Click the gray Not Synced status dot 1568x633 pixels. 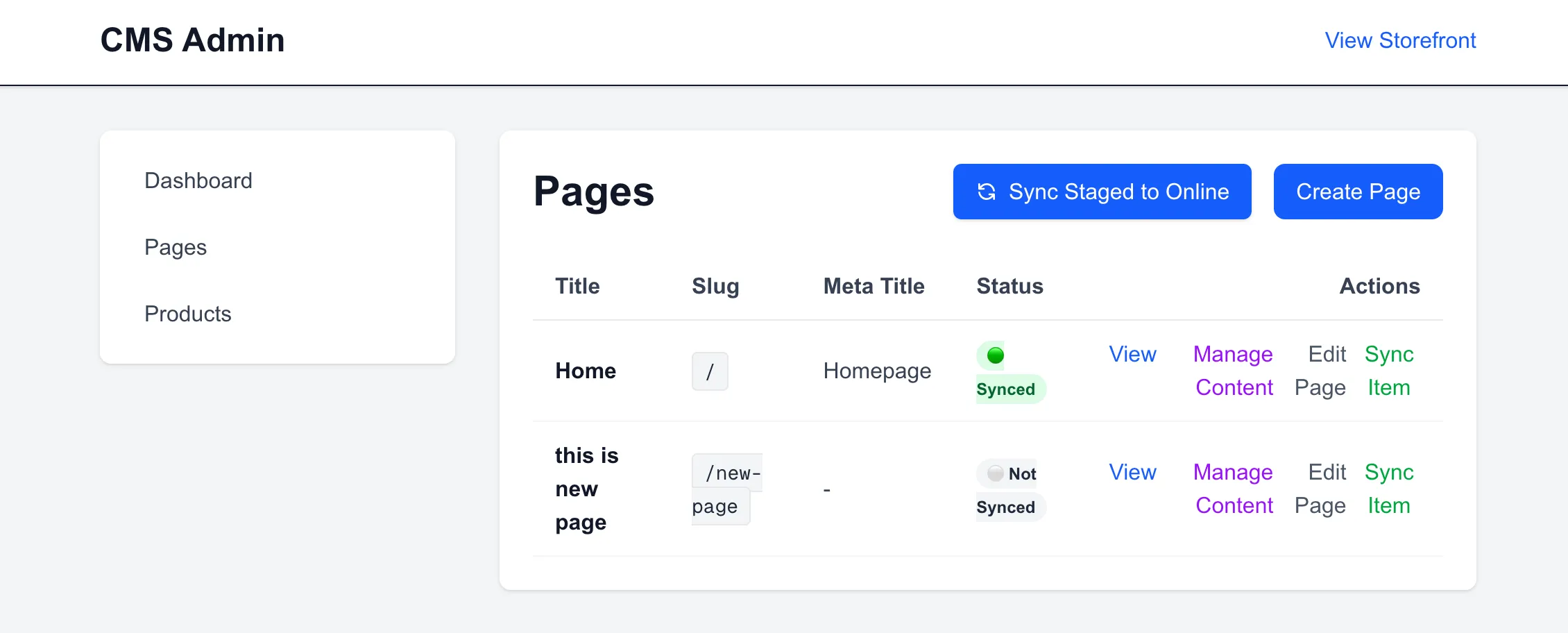[x=995, y=473]
